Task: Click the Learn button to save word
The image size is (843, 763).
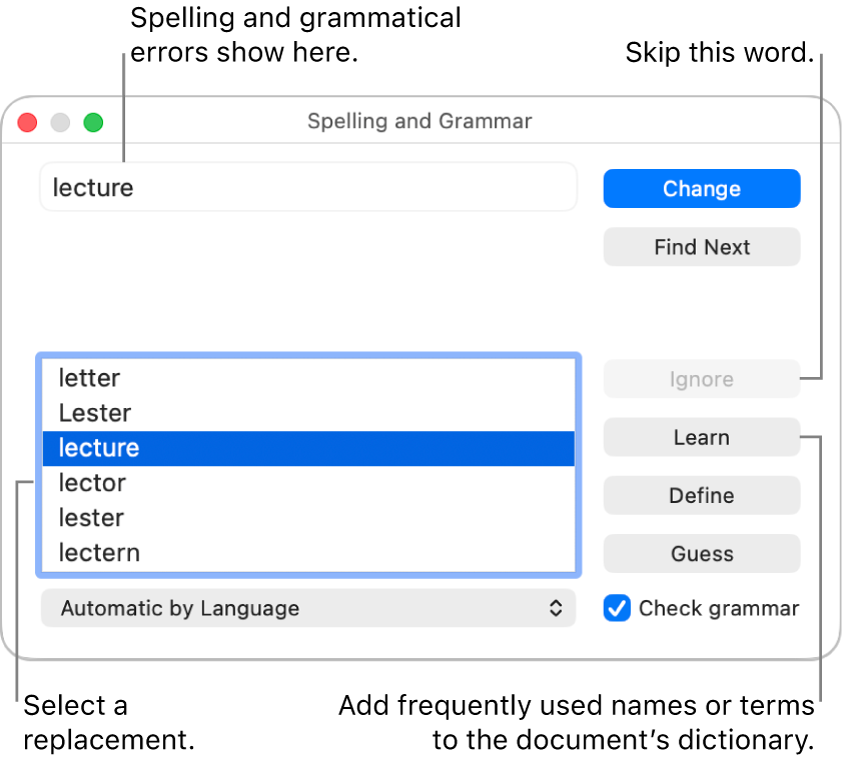Action: [x=701, y=437]
